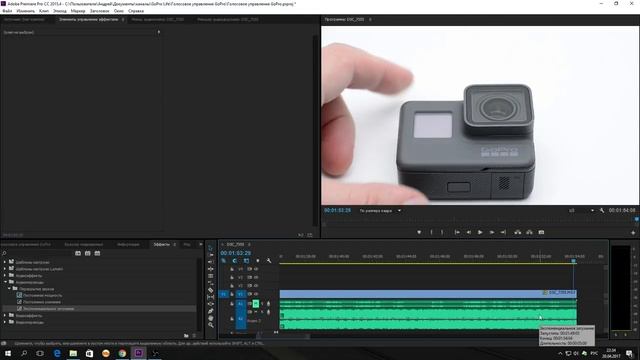Collapse the Crossfade subfolder
The height and width of the screenshot is (360, 640).
point(9,289)
